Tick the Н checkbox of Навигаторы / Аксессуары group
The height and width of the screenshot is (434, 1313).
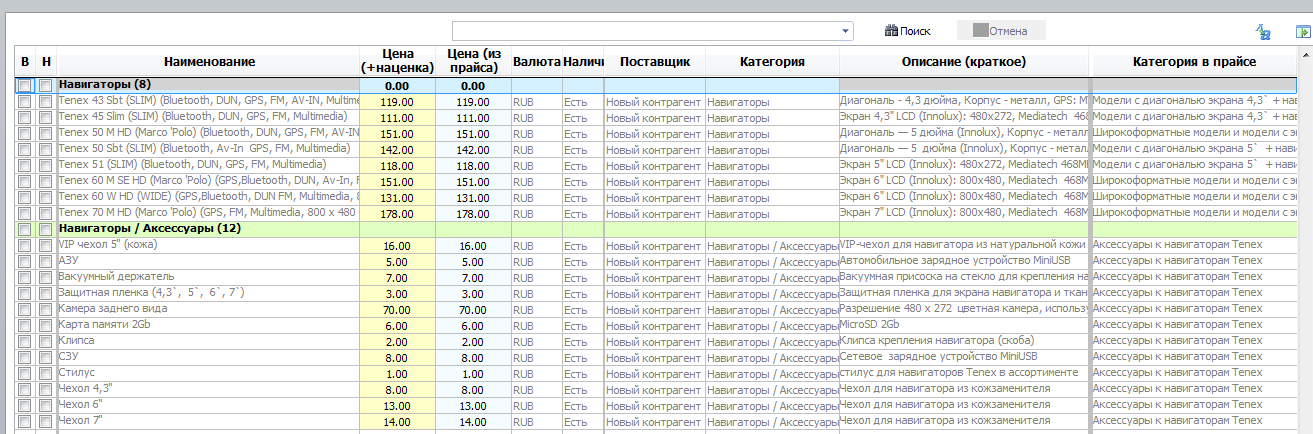click(x=45, y=229)
